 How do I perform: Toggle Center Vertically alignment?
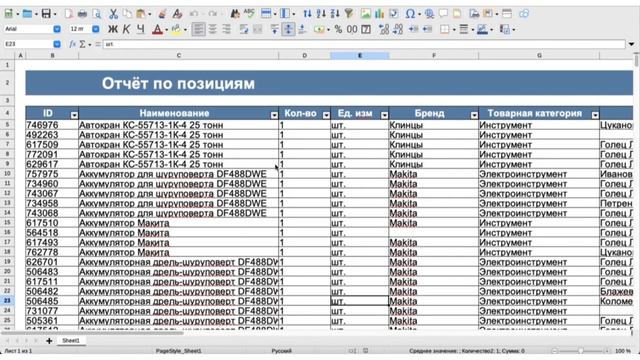point(288,29)
